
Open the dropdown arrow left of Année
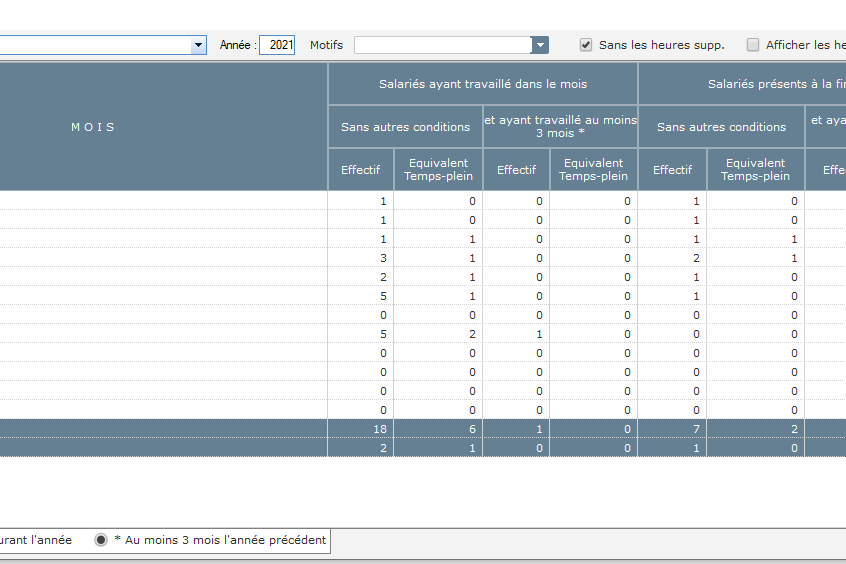tap(198, 45)
